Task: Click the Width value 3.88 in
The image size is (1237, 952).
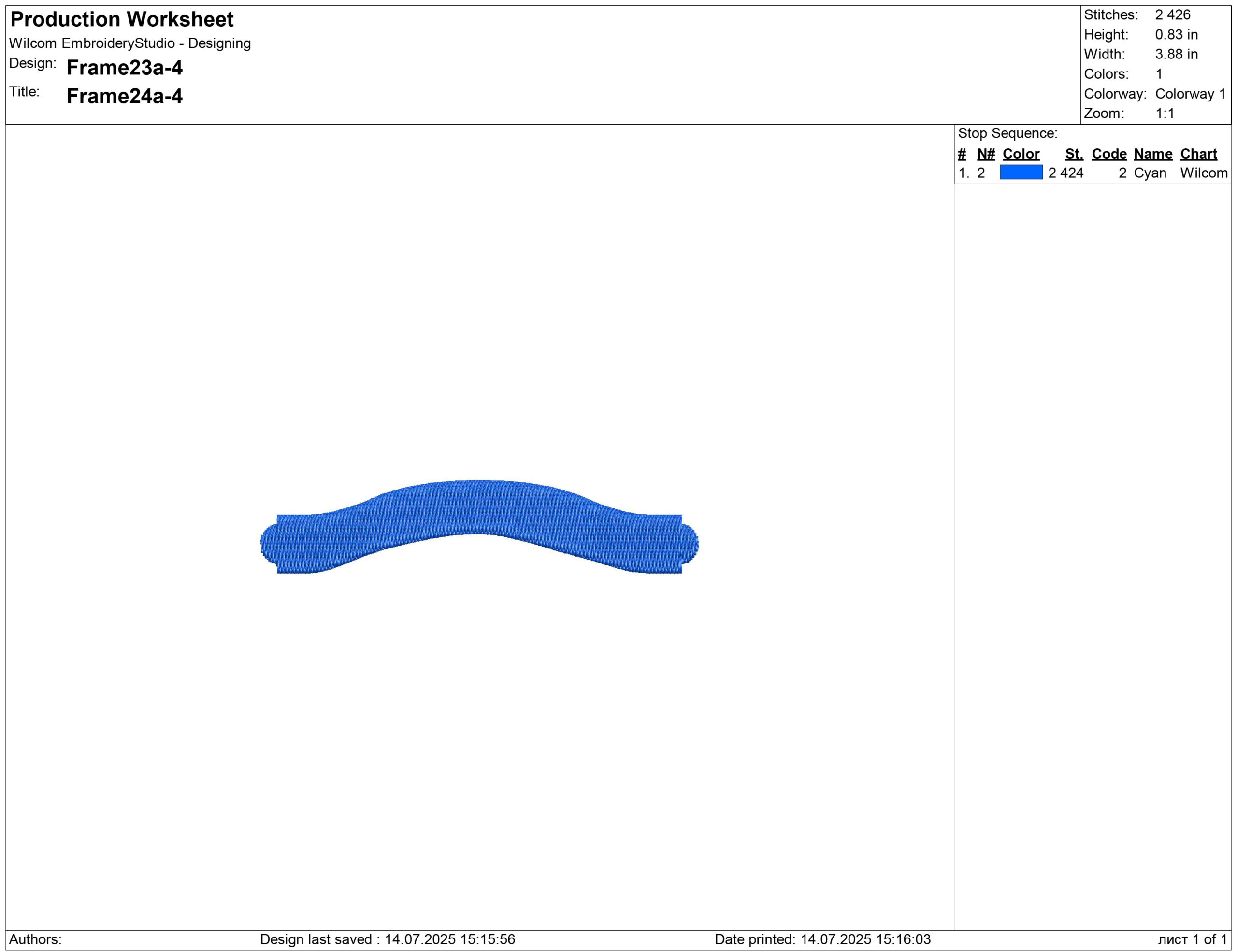Action: pyautogui.click(x=1177, y=54)
